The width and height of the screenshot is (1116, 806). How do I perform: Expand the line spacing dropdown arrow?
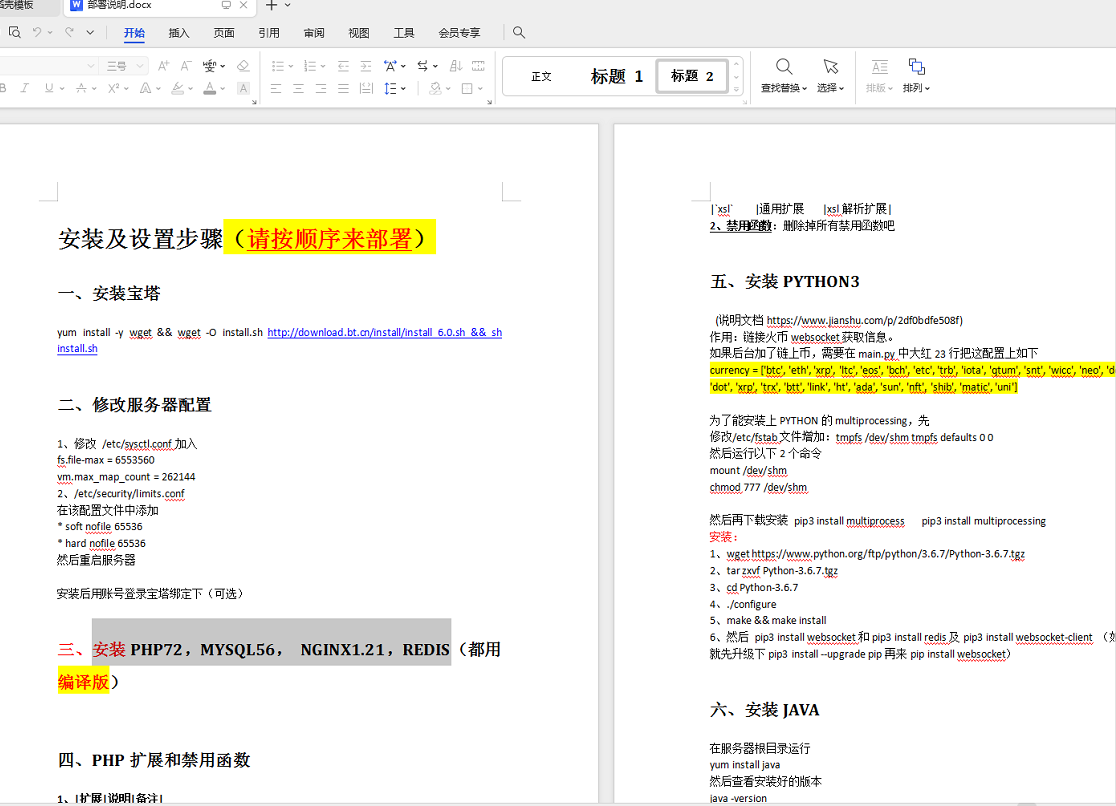pyautogui.click(x=402, y=88)
